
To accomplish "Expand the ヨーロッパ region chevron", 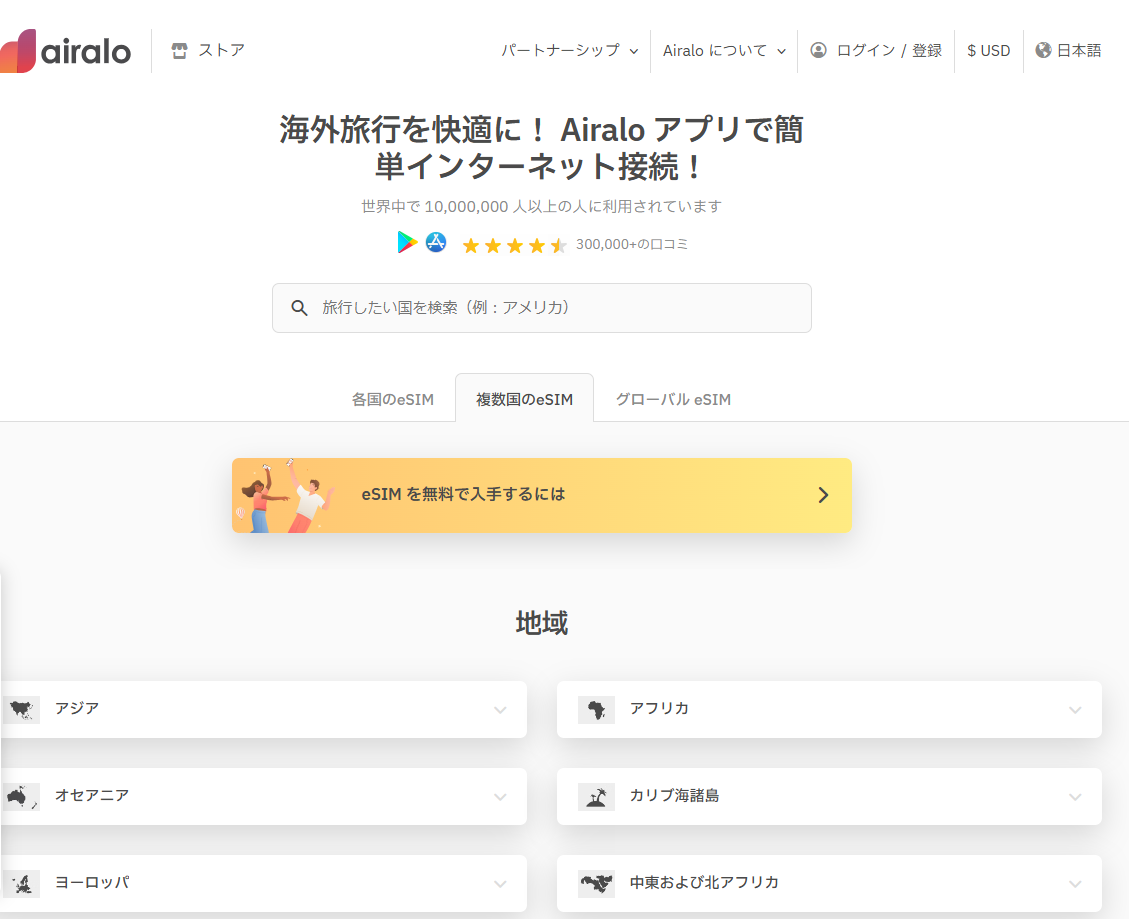I will click(x=500, y=884).
